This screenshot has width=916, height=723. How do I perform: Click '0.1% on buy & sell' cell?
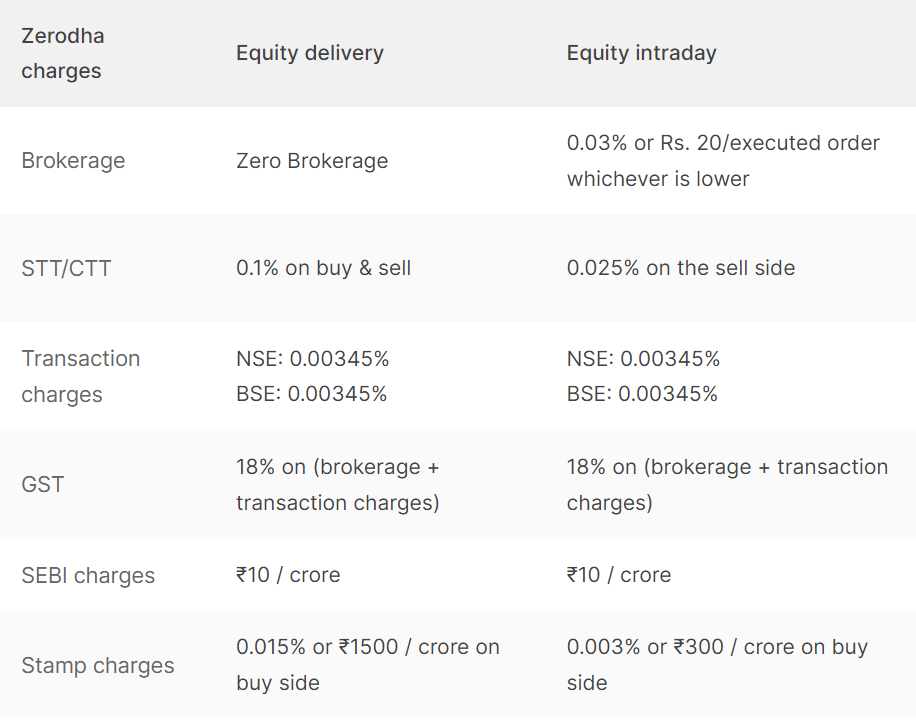pos(324,268)
